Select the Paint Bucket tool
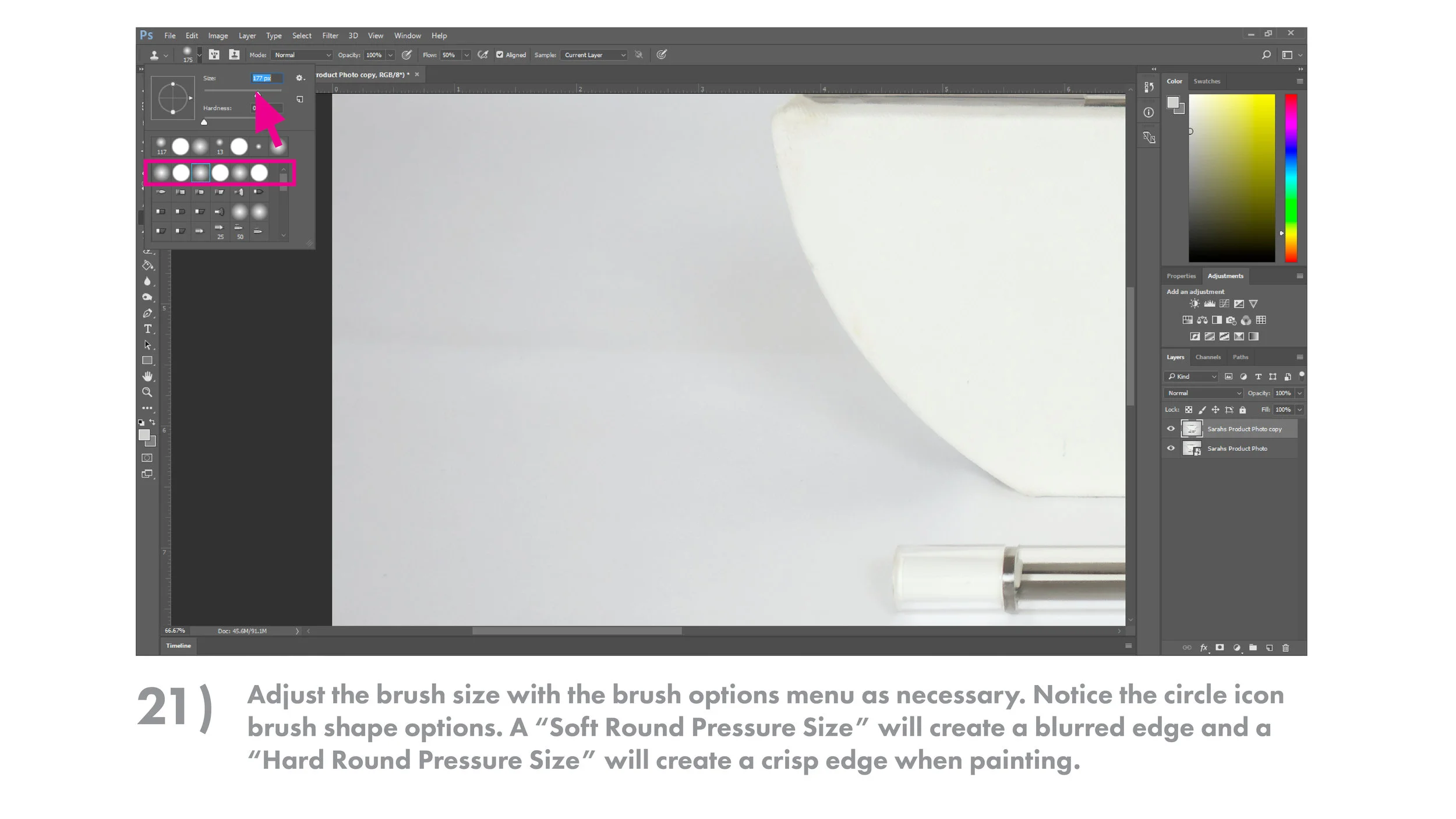This screenshot has width=1456, height=819. (x=147, y=265)
